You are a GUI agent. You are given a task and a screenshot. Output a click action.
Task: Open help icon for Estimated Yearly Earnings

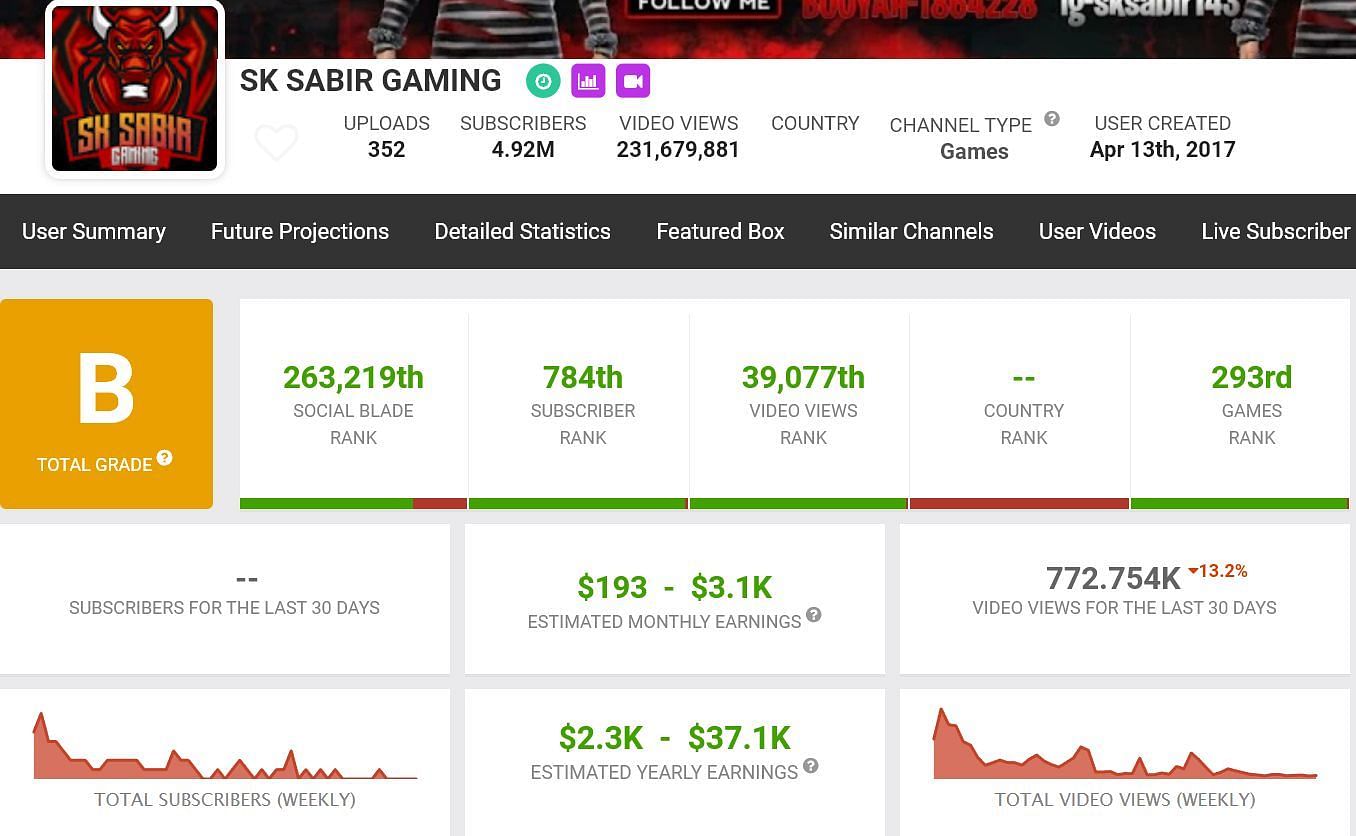(x=811, y=766)
